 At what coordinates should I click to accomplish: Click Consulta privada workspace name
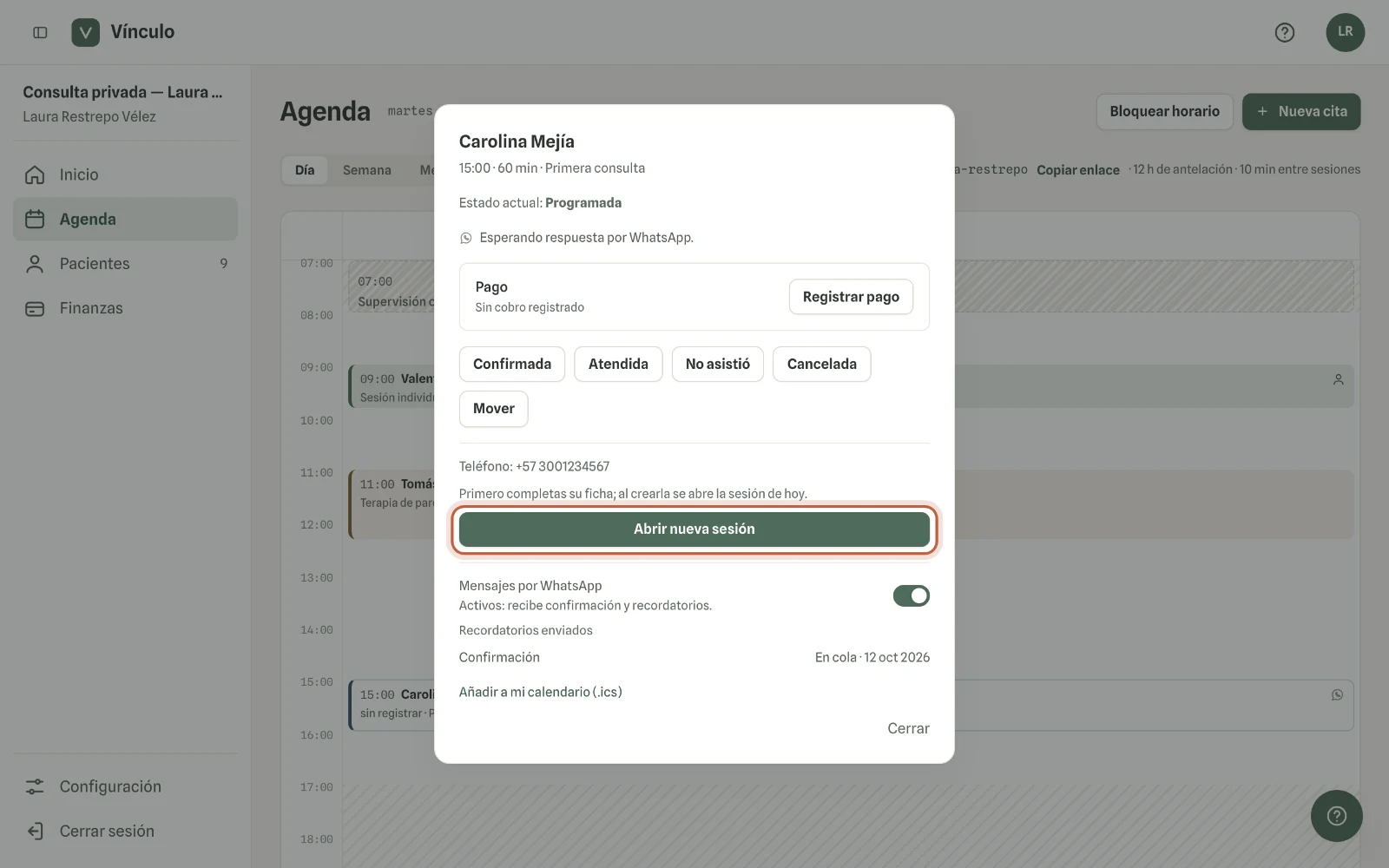[x=122, y=92]
